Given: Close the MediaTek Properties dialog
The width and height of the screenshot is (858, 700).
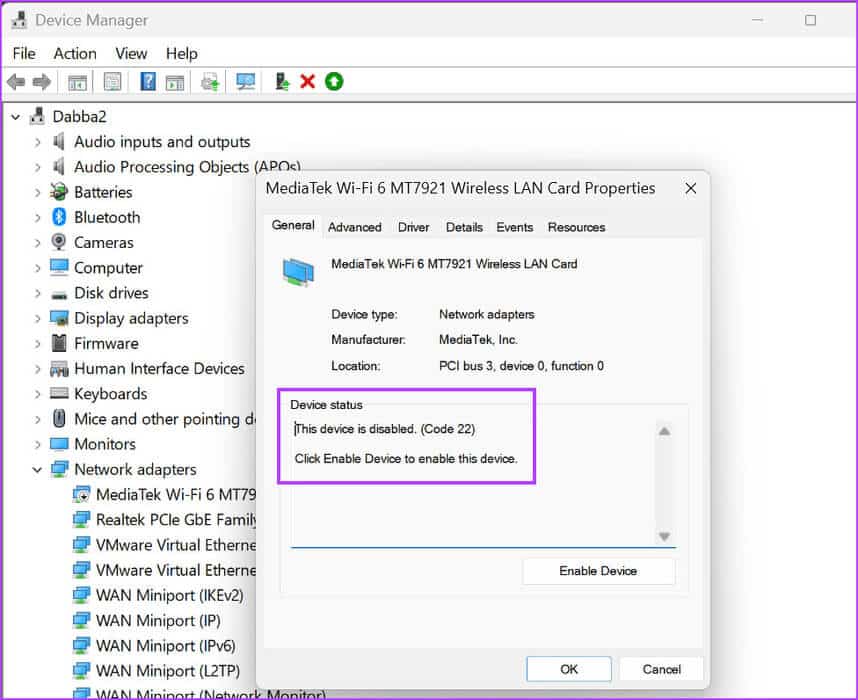Looking at the screenshot, I should tap(691, 188).
